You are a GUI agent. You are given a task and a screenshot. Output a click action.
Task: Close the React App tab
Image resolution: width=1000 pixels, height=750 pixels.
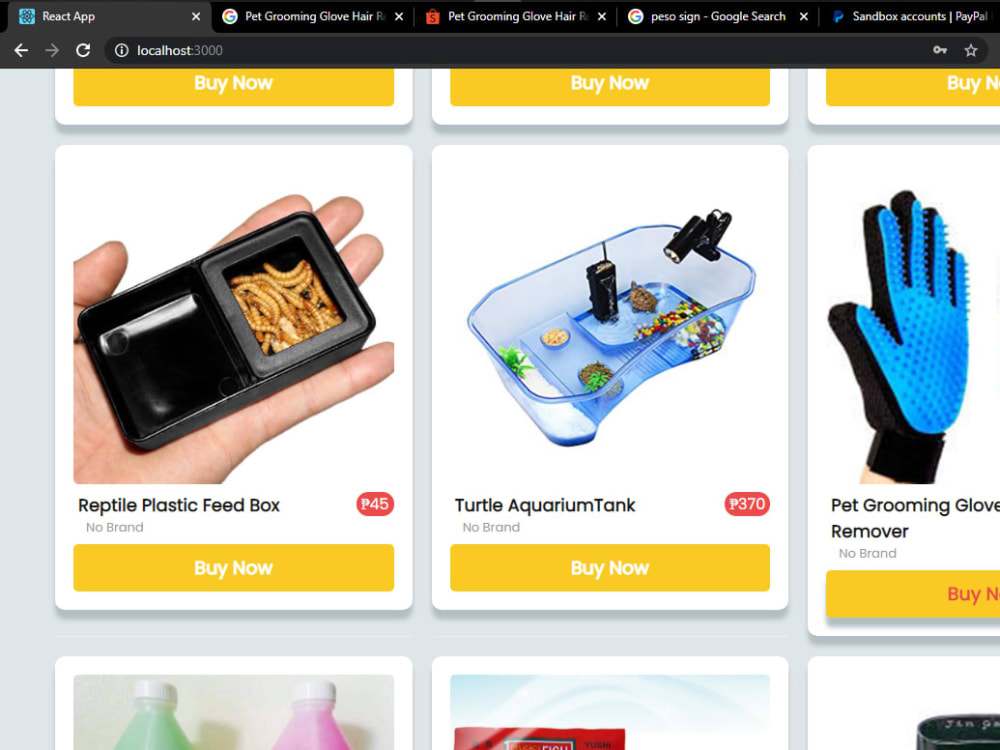tap(196, 17)
